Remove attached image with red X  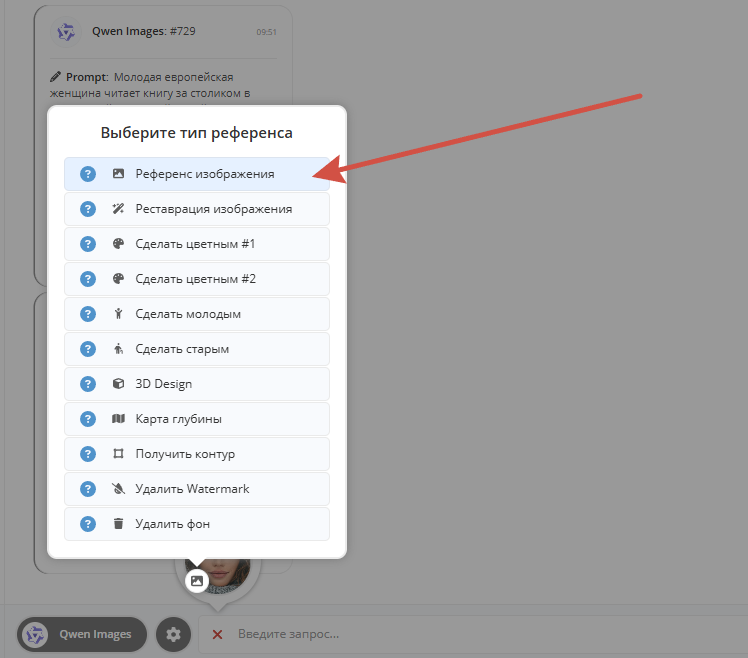[218, 634]
